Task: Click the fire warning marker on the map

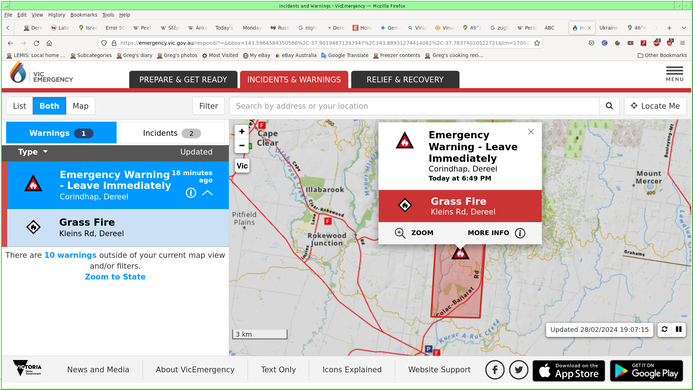Action: 460,253
